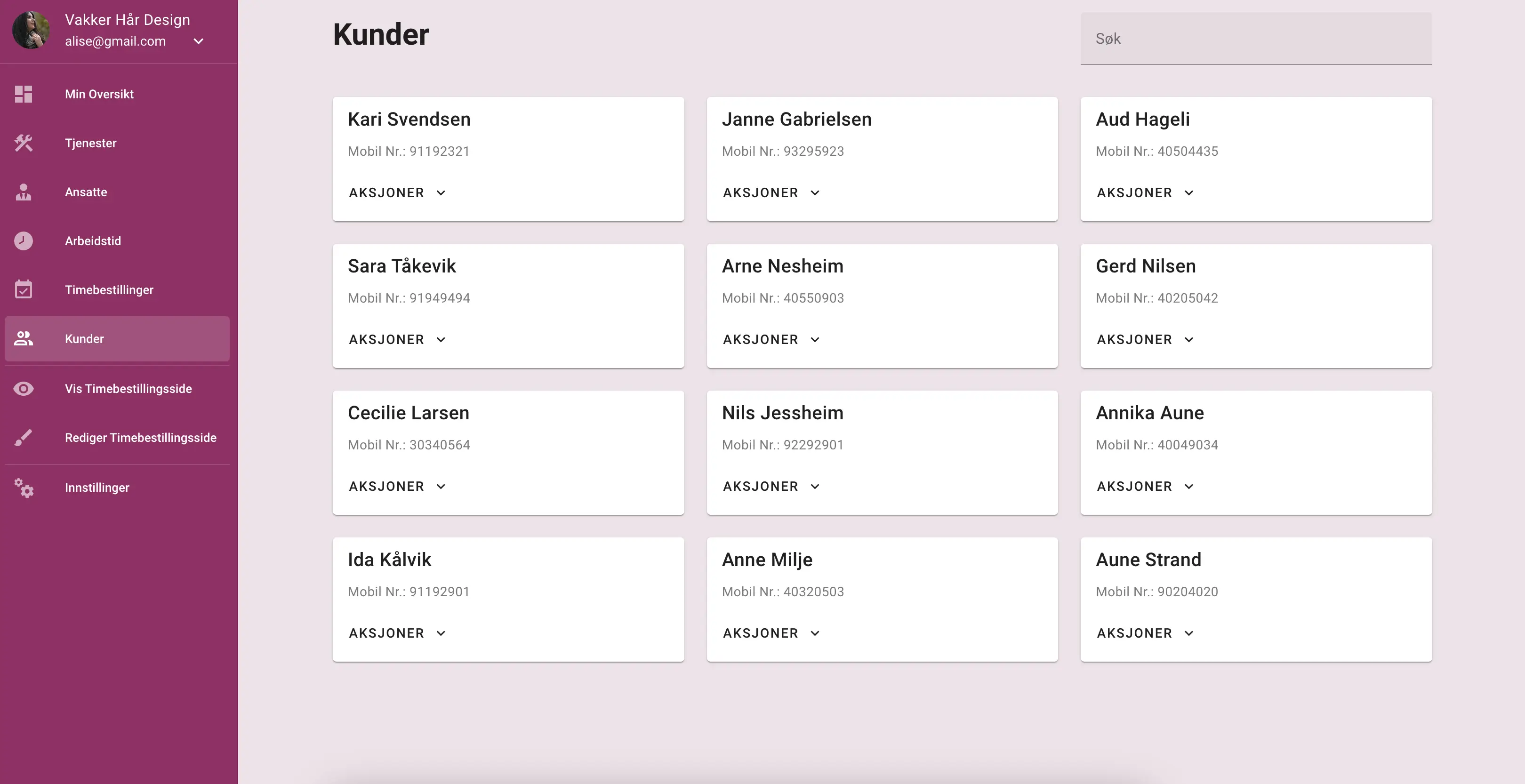
Task: Go to the Ansatte menu item
Action: click(x=87, y=192)
